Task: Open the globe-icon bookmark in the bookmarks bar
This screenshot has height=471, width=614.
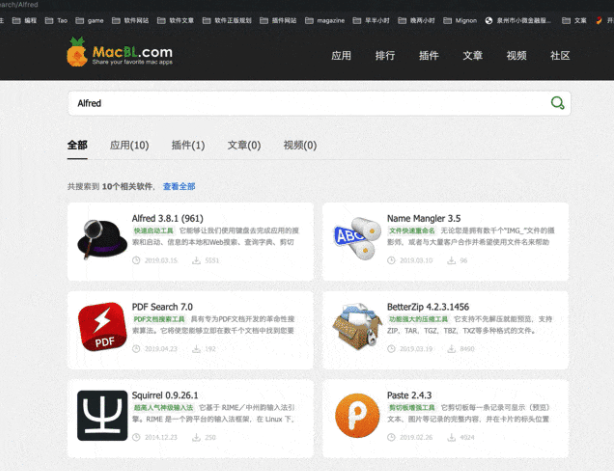Action: pos(518,20)
